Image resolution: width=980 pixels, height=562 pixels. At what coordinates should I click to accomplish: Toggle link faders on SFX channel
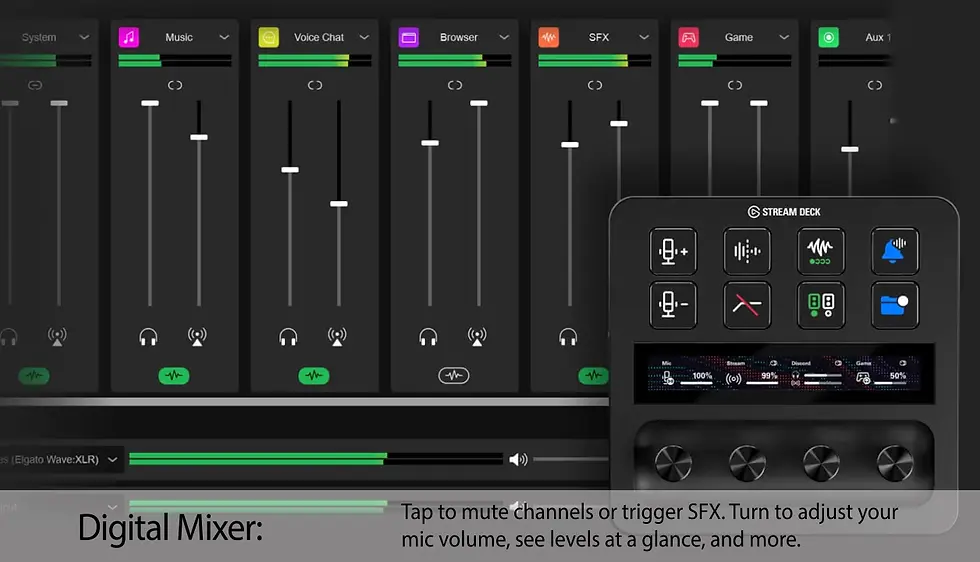point(595,85)
